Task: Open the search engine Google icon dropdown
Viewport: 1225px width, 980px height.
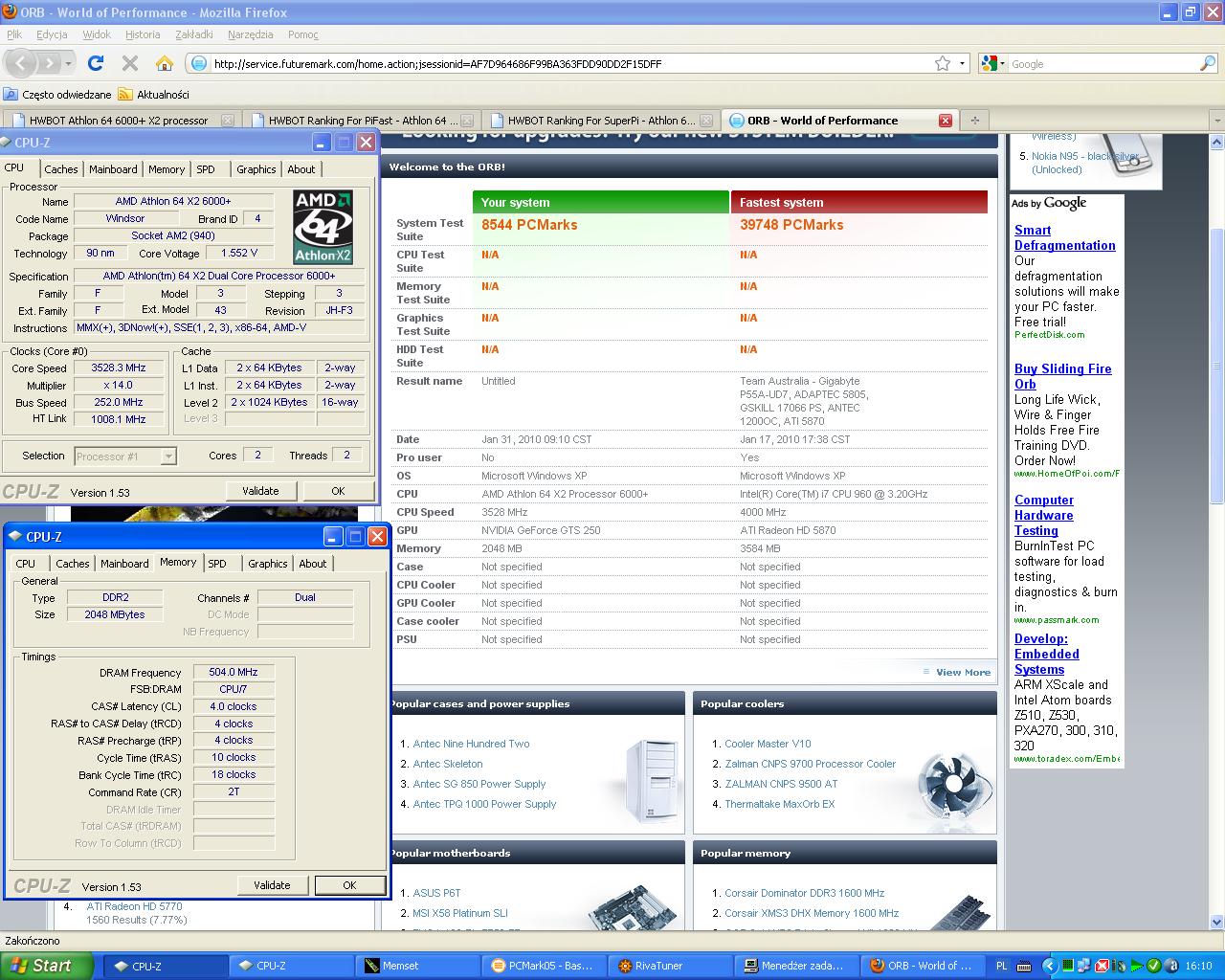Action: click(994, 63)
